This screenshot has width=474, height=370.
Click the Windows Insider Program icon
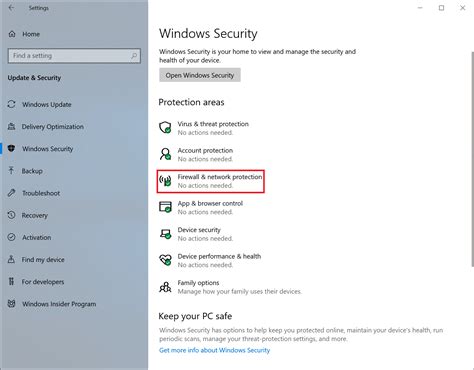pyautogui.click(x=12, y=304)
